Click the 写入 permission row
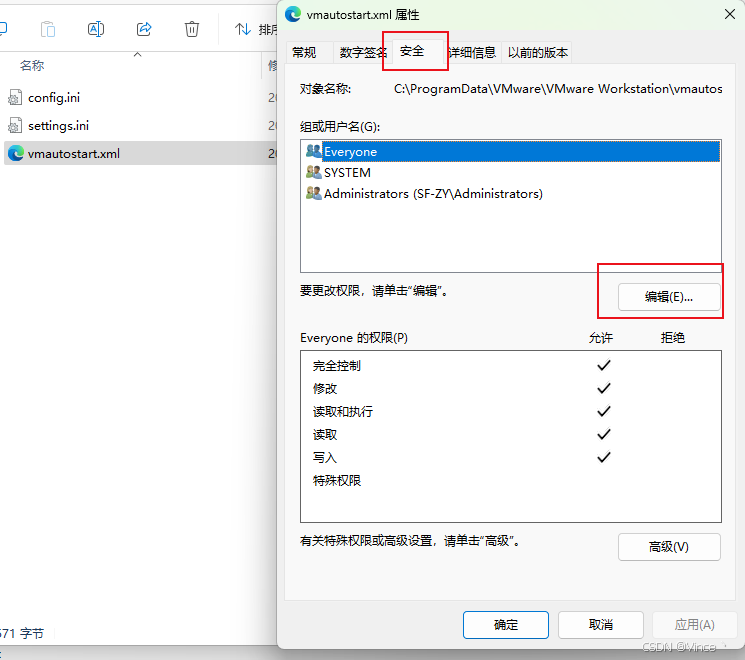This screenshot has height=660, width=745. click(511, 458)
